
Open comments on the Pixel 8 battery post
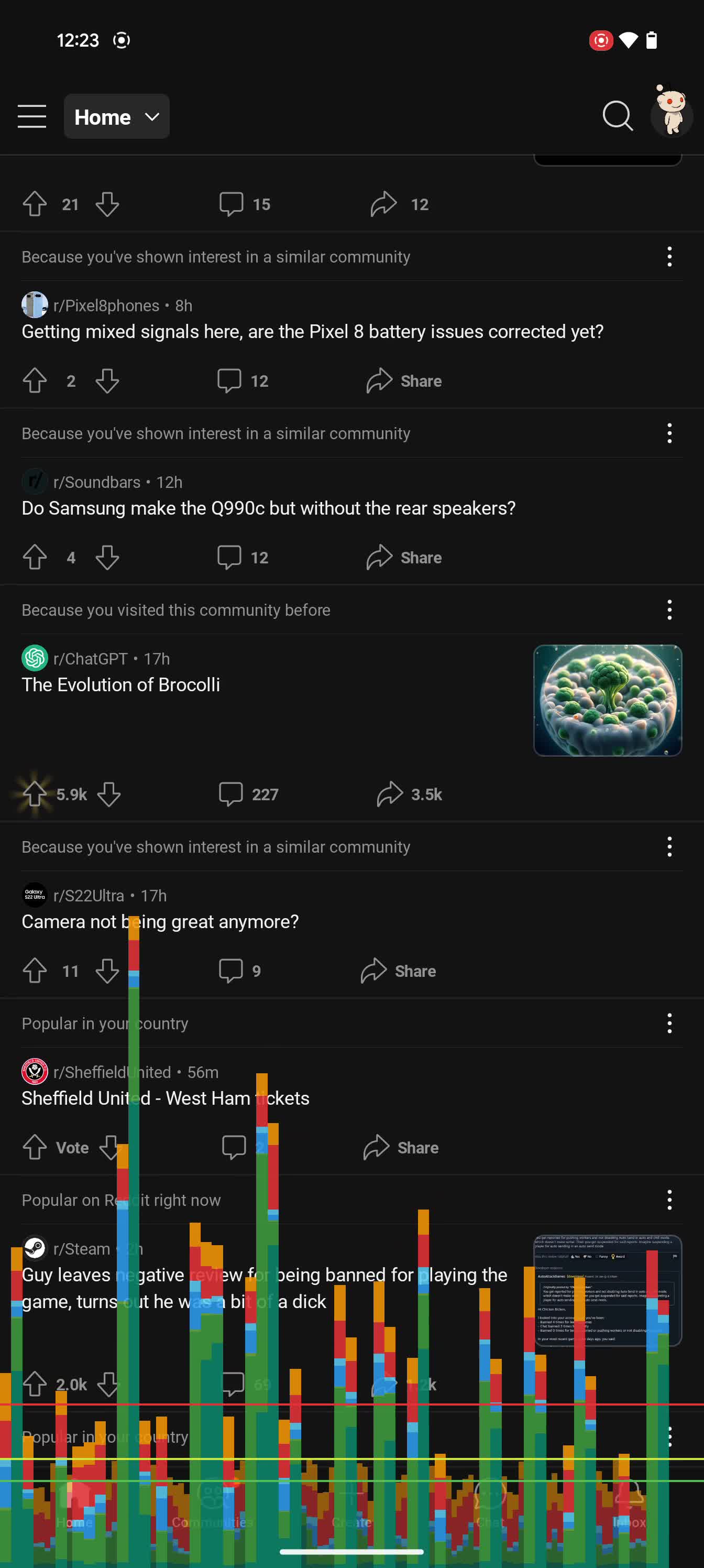[x=243, y=381]
